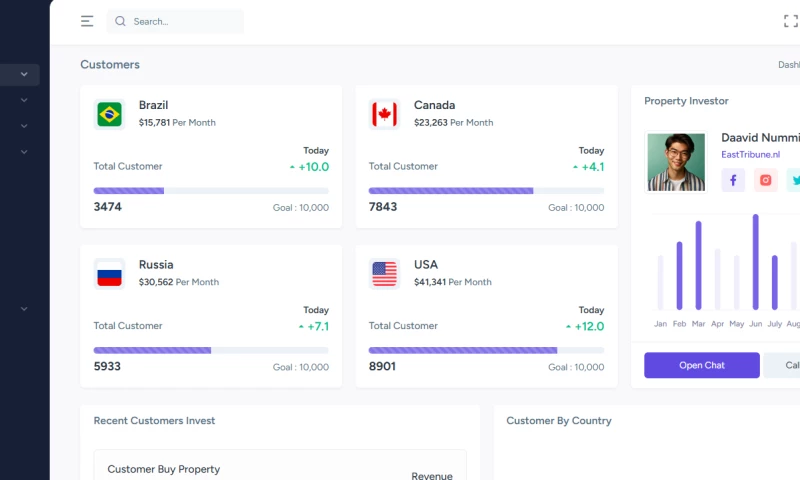Image resolution: width=800 pixels, height=480 pixels.
Task: Open the EastTribune.nl link
Action: 750,155
